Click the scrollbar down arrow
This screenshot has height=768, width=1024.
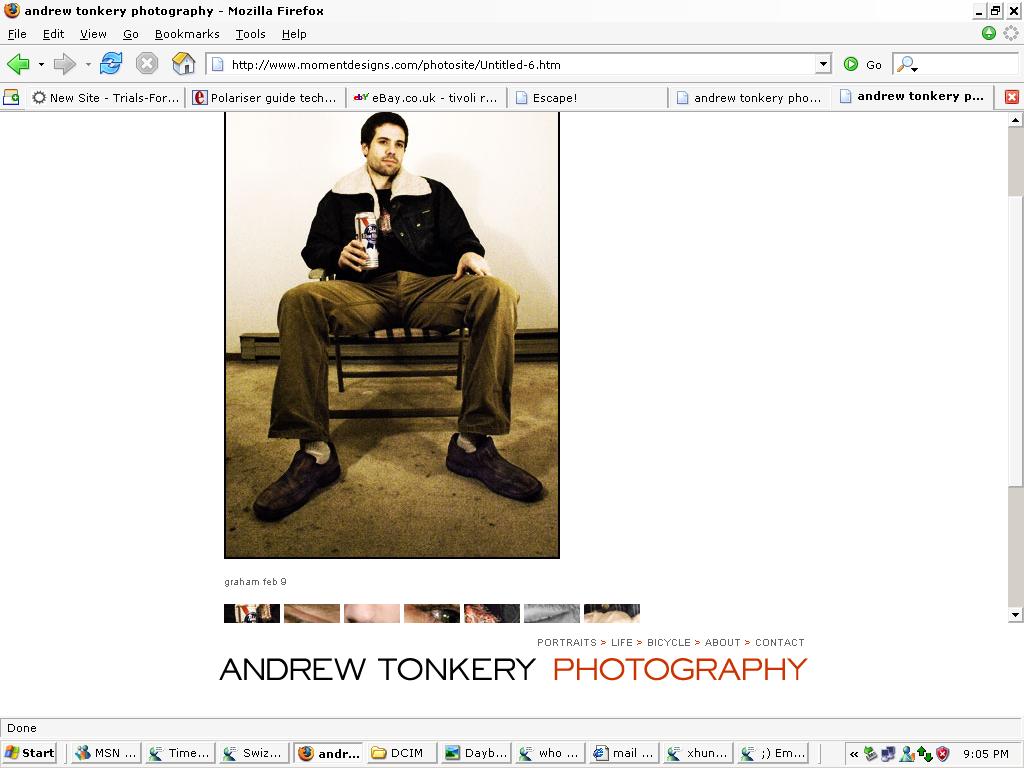pos(1015,615)
